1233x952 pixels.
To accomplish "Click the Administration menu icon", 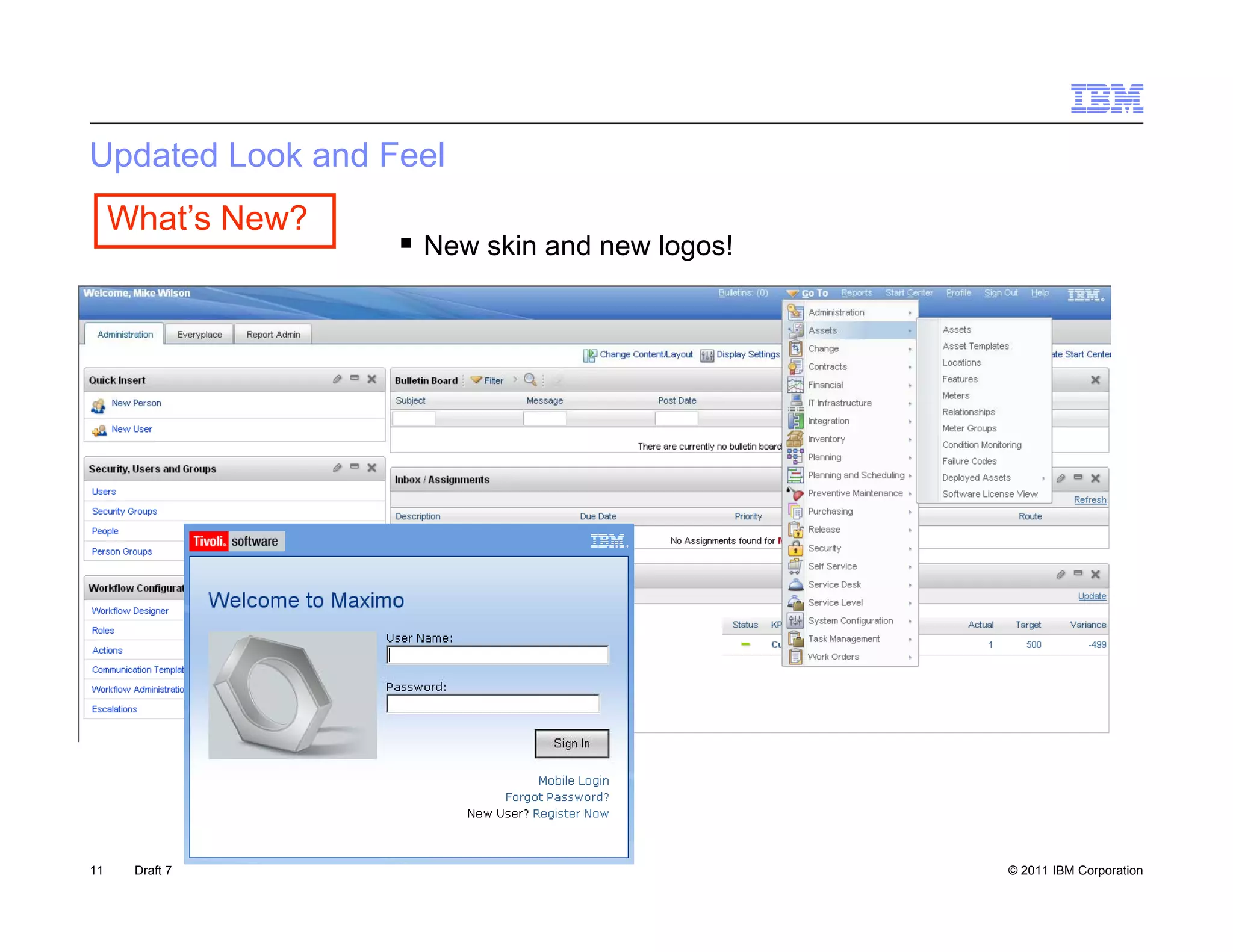I will (x=795, y=312).
